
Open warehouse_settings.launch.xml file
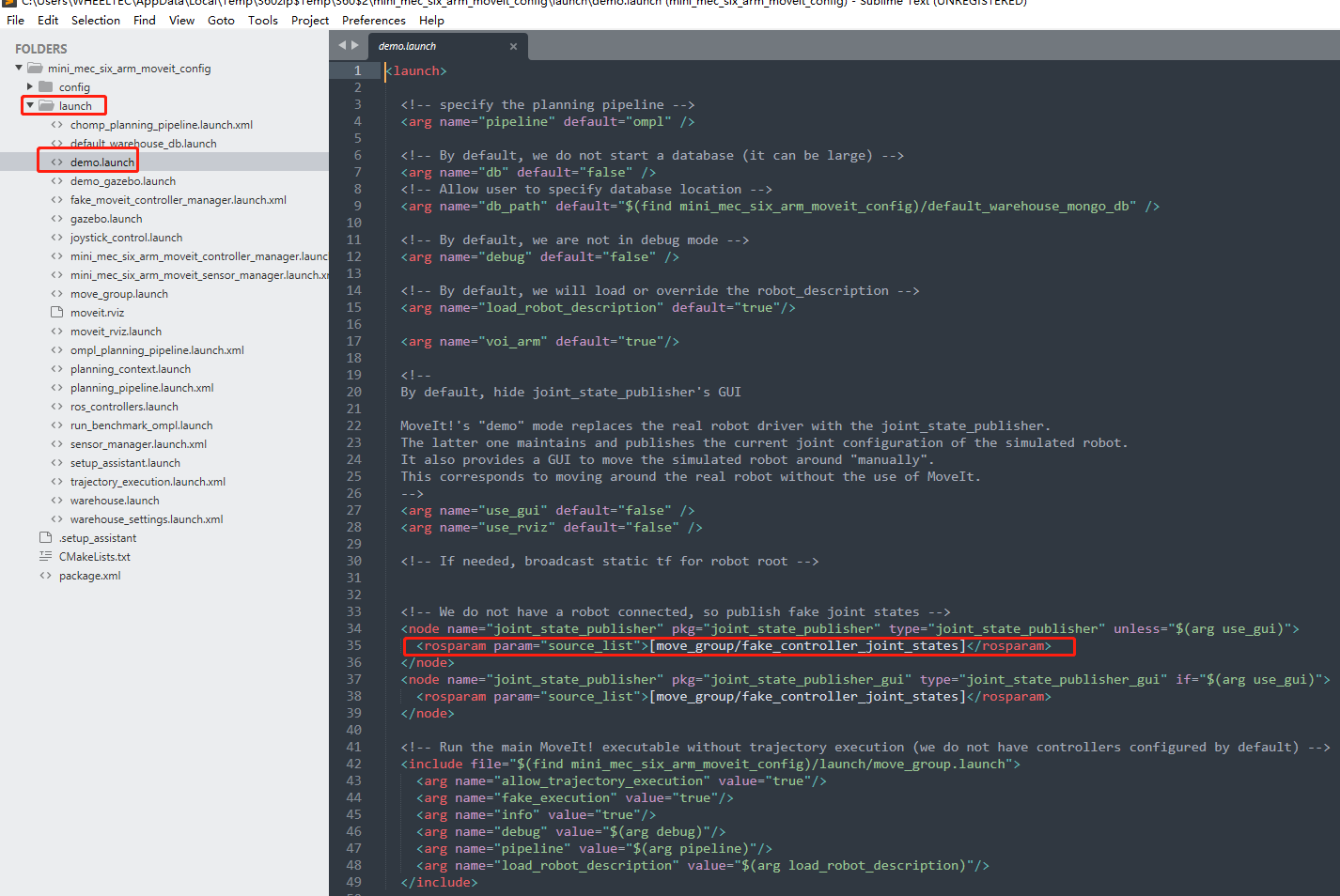coord(147,519)
